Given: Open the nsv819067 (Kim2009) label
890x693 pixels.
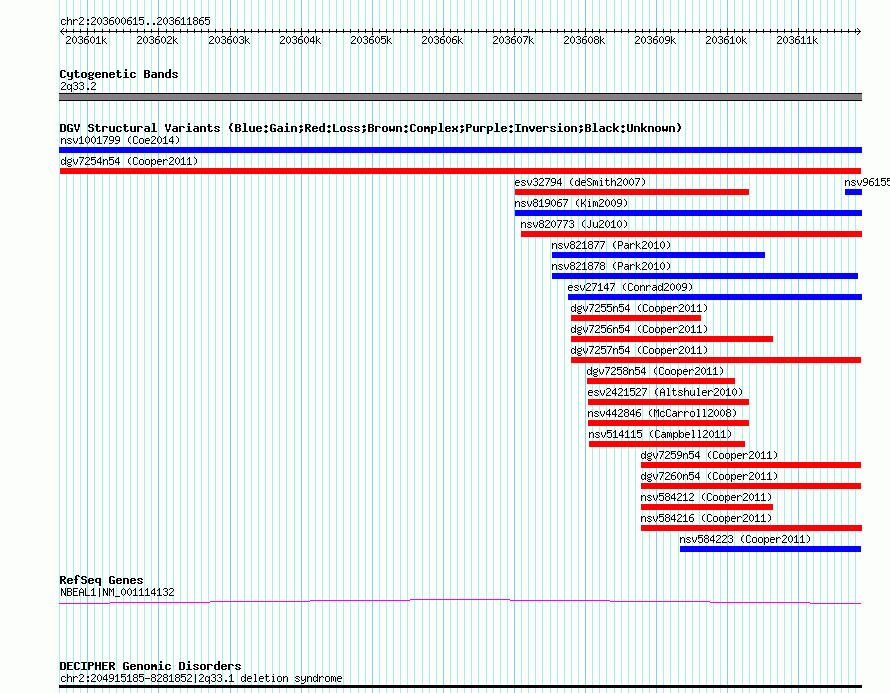Looking at the screenshot, I should click(571, 203).
